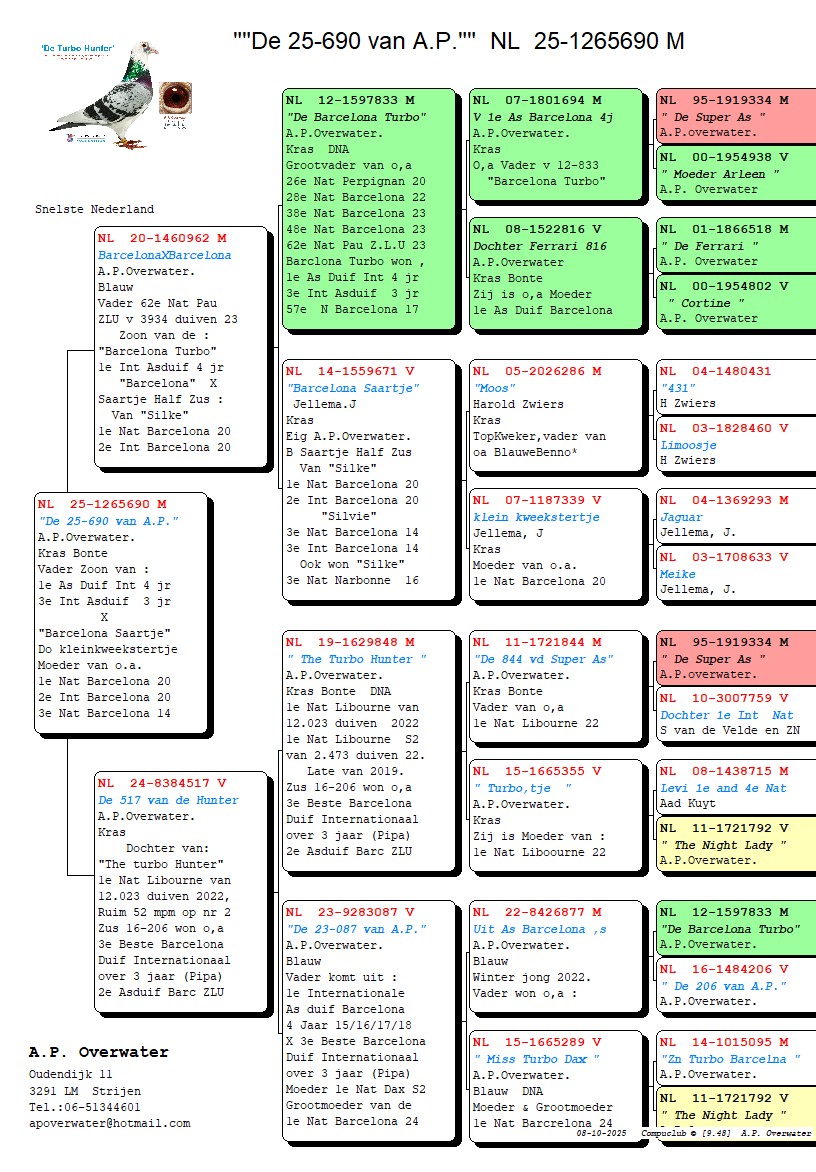Open 'De 517 van de Hunter' mother link
Viewport: 816px width, 1172px height.
click(168, 800)
